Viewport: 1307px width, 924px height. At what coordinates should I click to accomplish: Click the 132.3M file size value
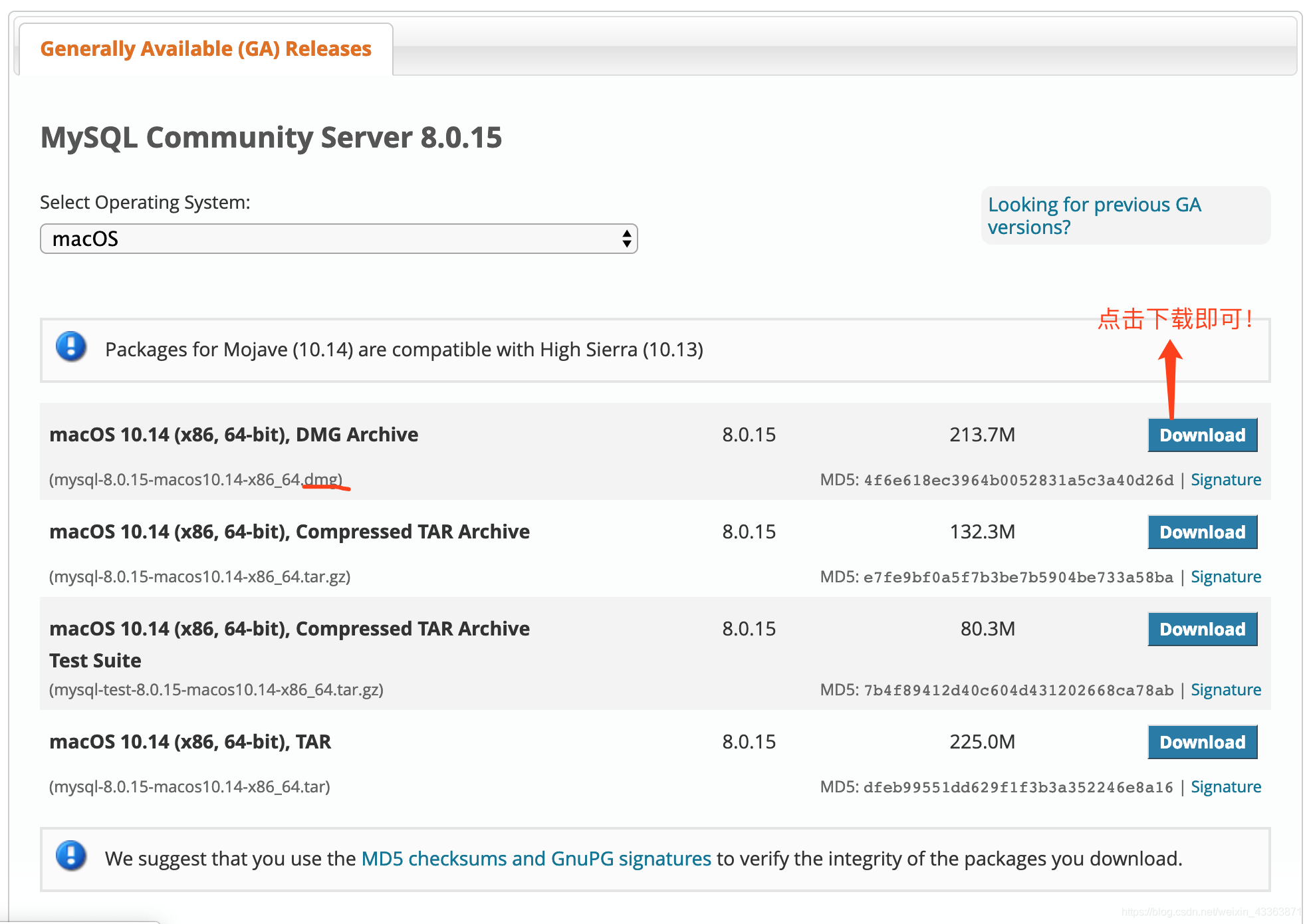[982, 532]
